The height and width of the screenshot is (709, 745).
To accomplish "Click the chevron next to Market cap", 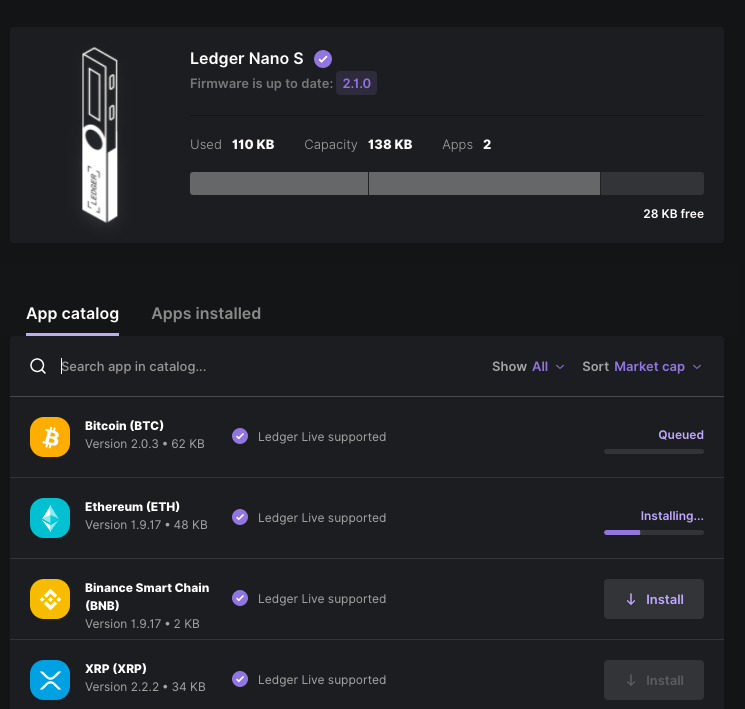I will pos(697,367).
